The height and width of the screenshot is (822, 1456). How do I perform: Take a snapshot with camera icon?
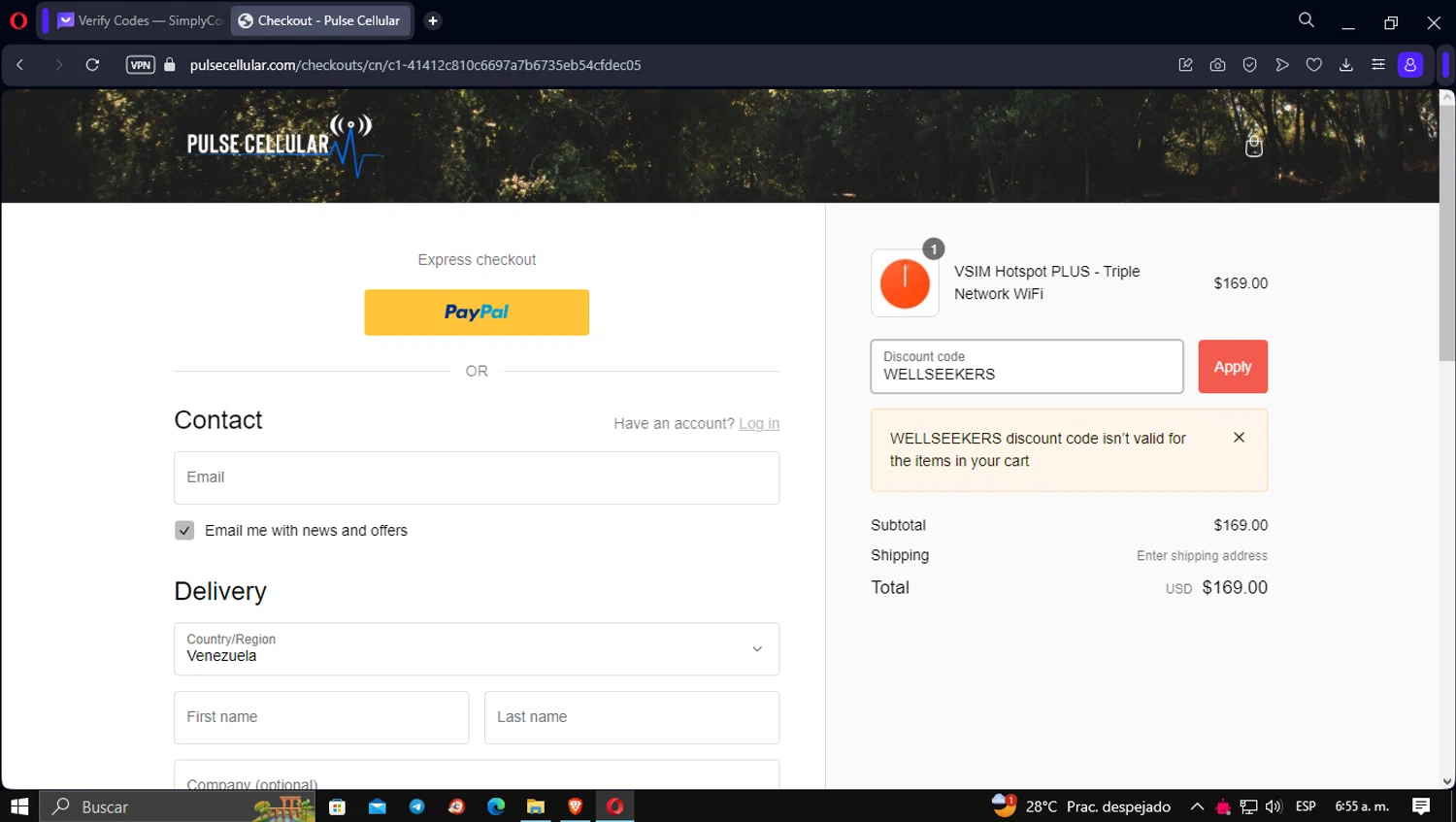click(1217, 65)
